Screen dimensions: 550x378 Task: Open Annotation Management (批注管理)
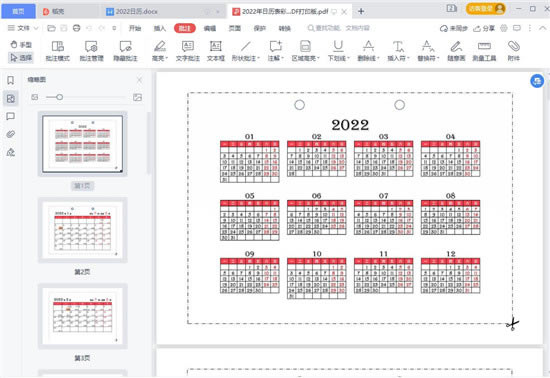(91, 51)
